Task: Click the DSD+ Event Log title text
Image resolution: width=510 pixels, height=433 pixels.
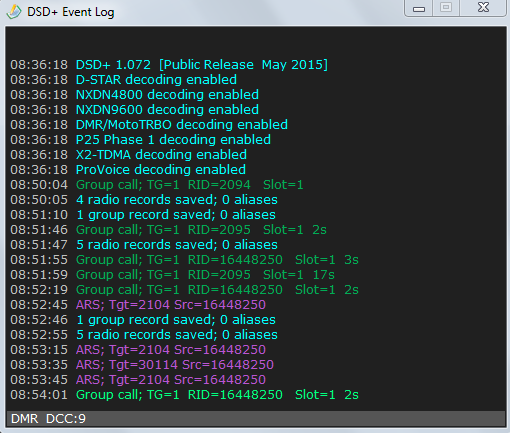Action: click(71, 12)
